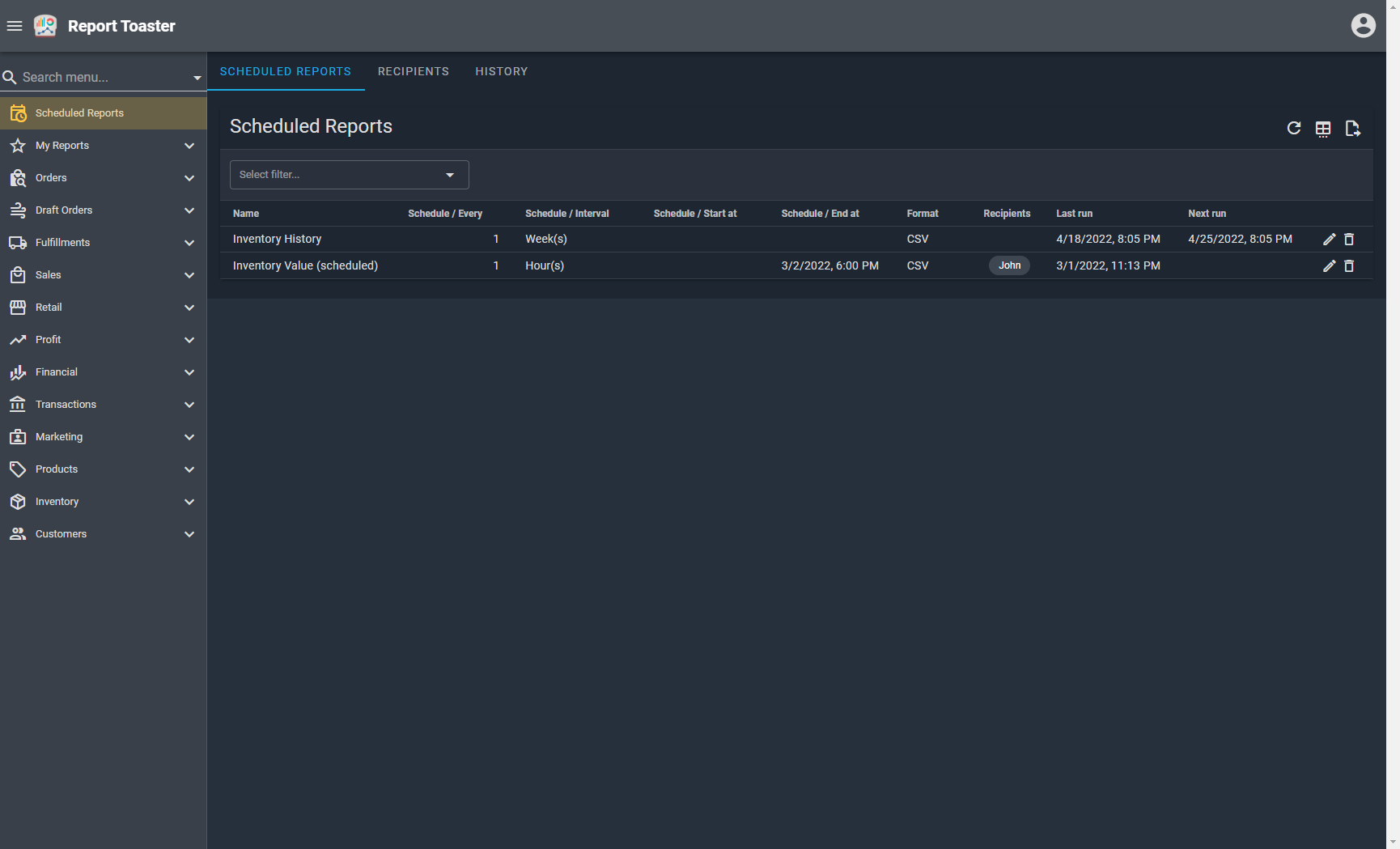Edit the Inventory History scheduled report
Screen dimensions: 1400x849
tap(1329, 240)
